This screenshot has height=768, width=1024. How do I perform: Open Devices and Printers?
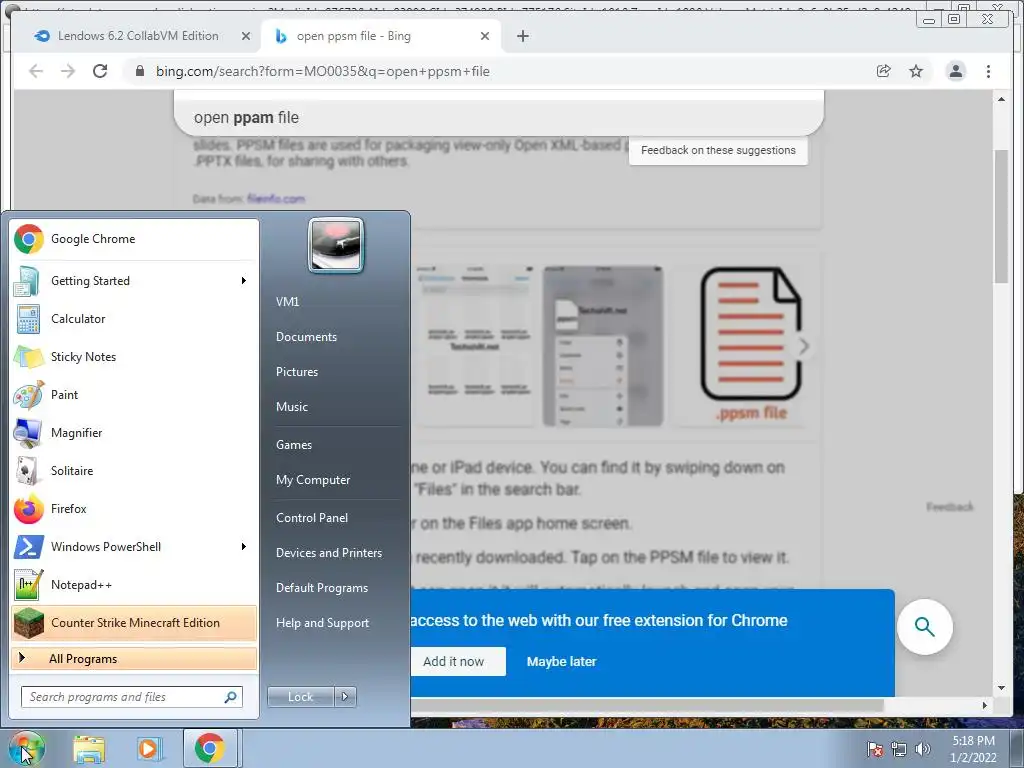329,553
